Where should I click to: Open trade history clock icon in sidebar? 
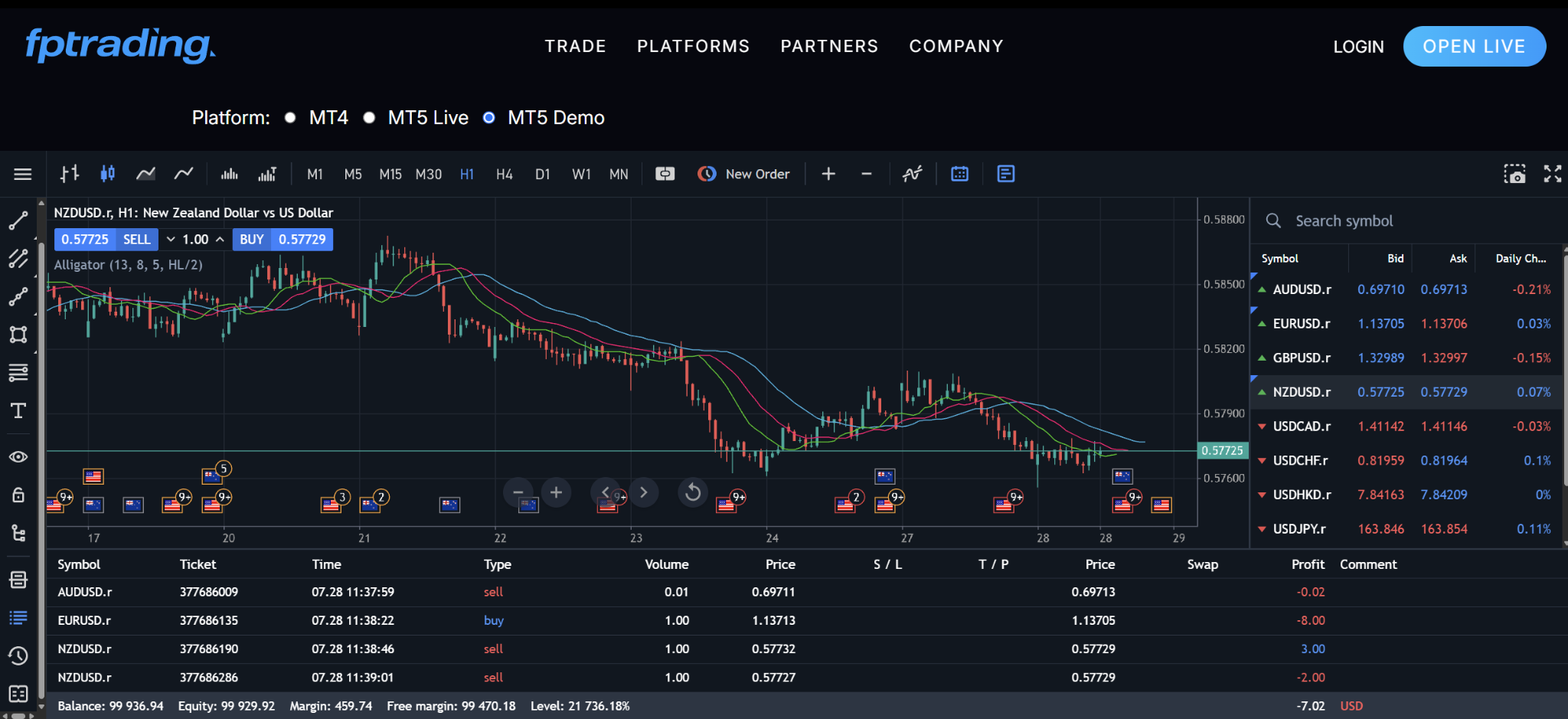(x=18, y=655)
